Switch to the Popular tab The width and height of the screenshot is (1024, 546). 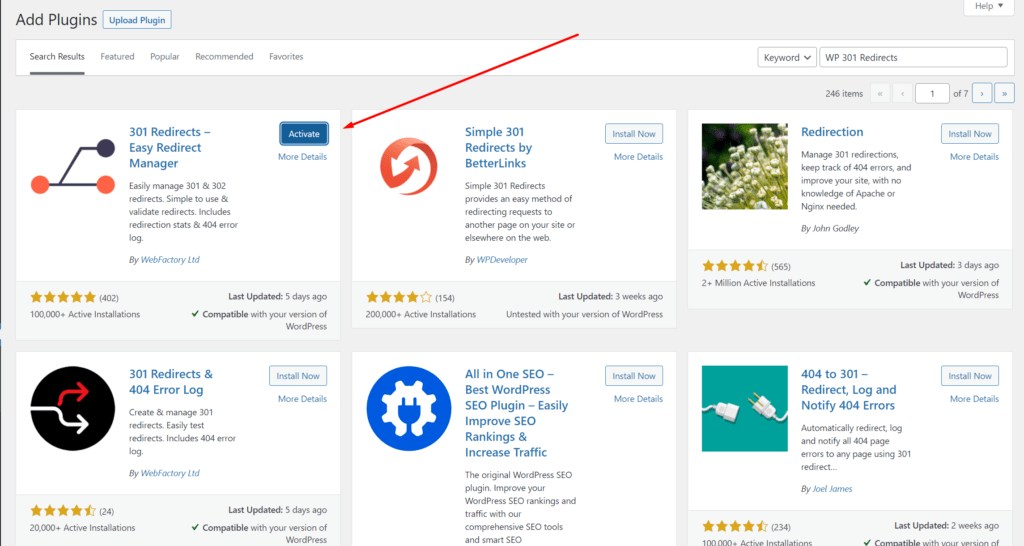[x=165, y=57]
